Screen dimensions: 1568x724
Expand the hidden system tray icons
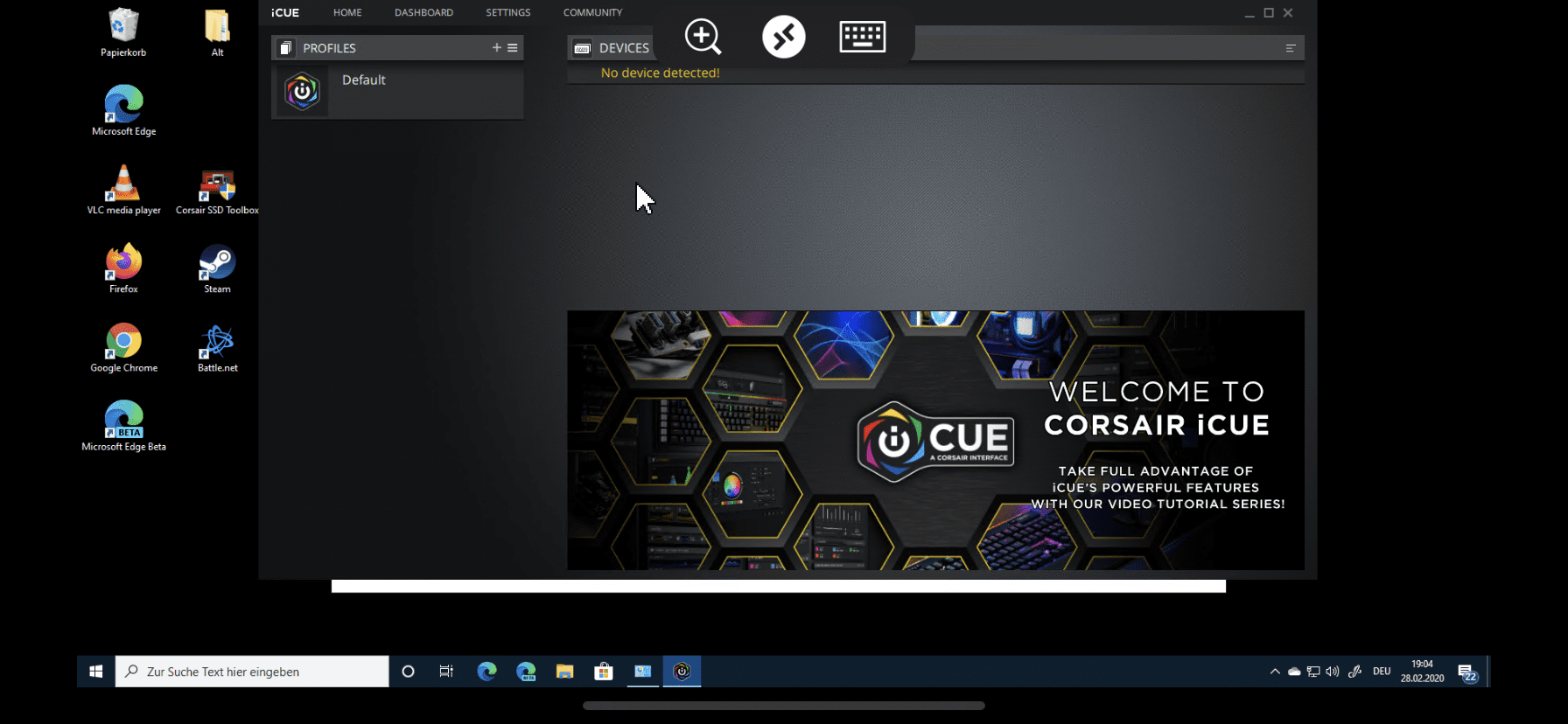pyautogui.click(x=1275, y=672)
